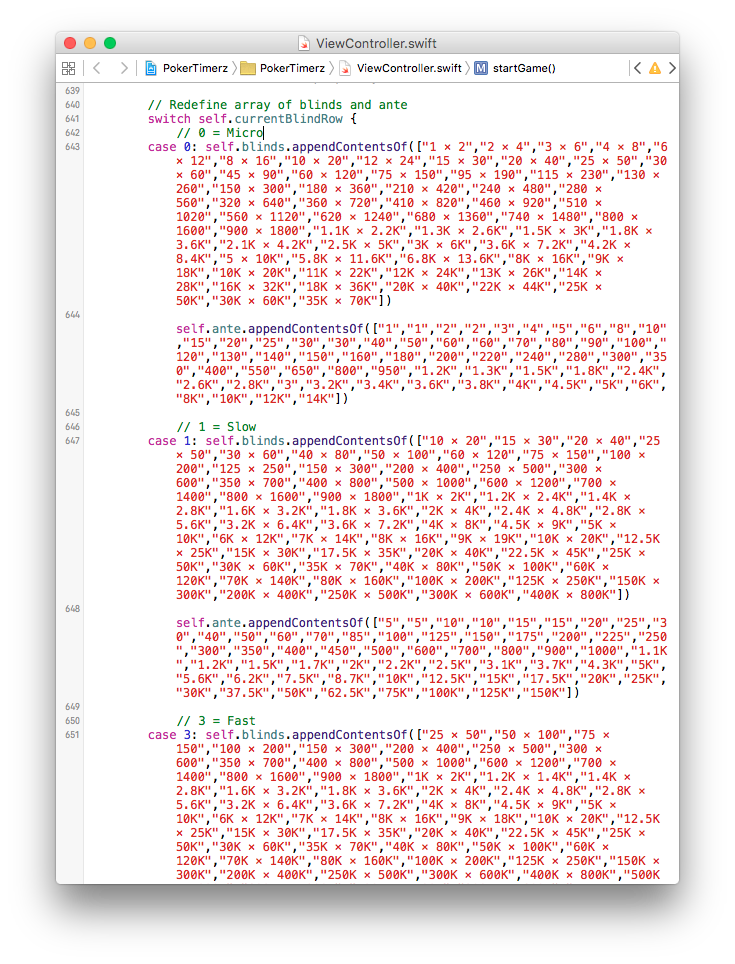Close the window with the red button
The height and width of the screenshot is (964, 735).
point(70,43)
